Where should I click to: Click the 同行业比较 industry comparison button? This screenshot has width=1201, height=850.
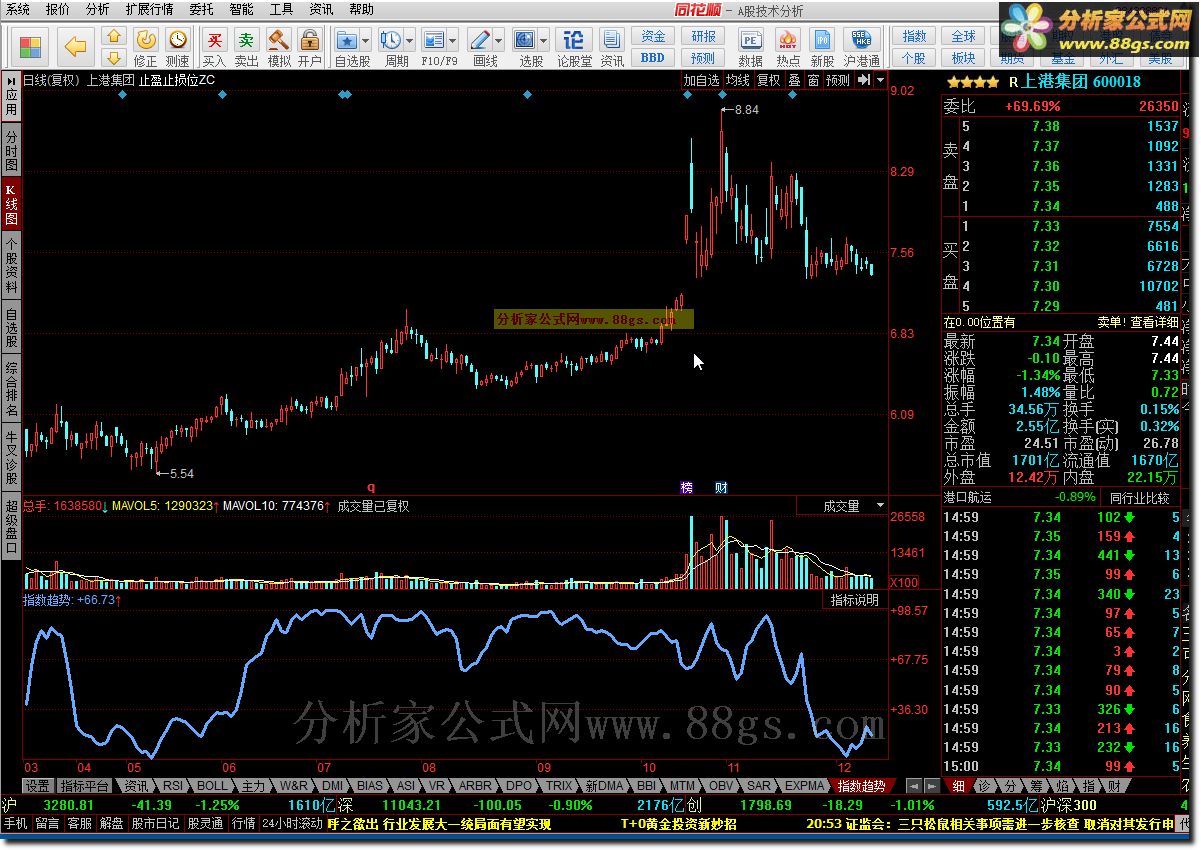click(x=1139, y=497)
